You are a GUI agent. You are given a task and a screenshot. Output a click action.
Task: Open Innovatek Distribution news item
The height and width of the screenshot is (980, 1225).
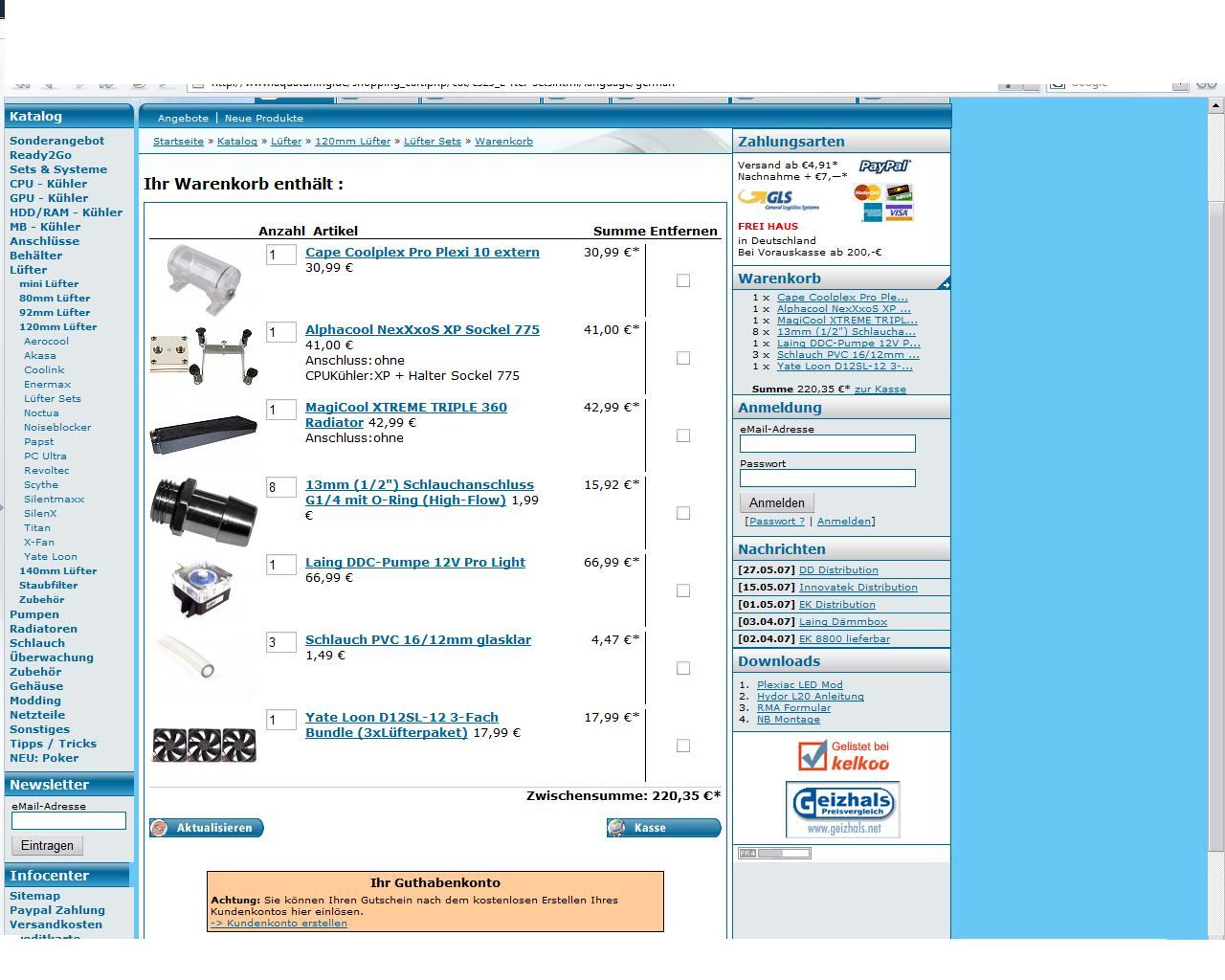click(858, 588)
